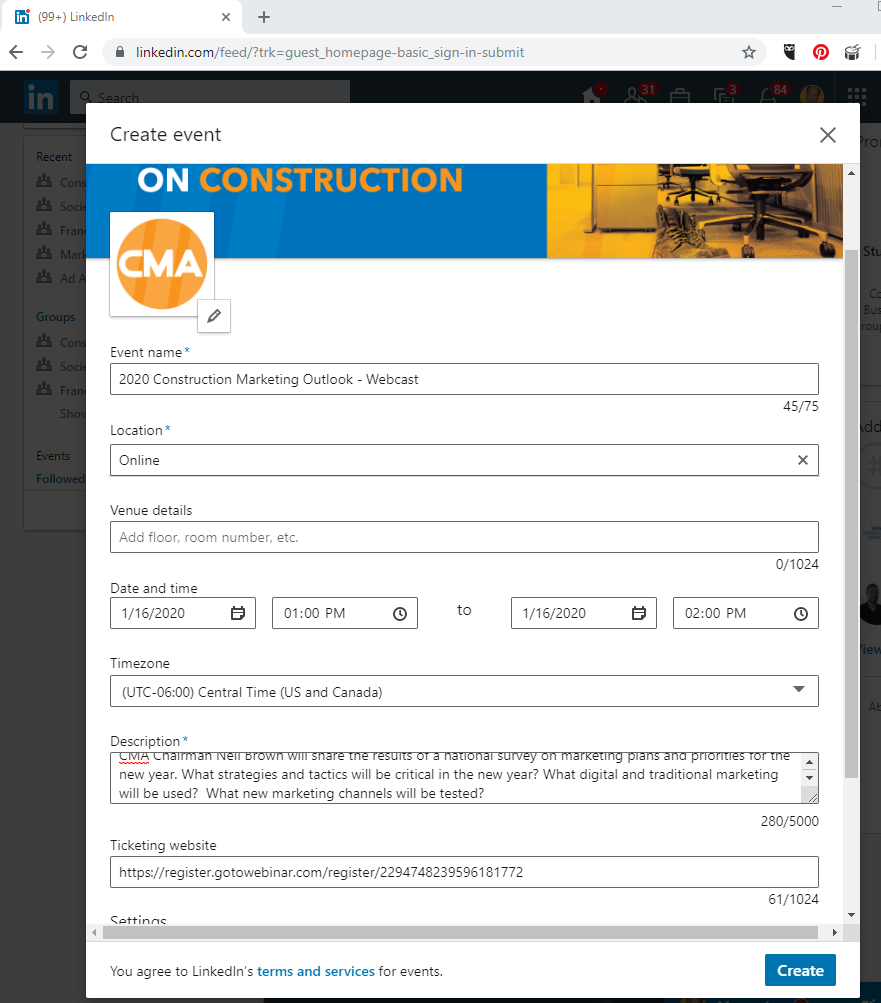Open the end date calendar picker icon
Image resolution: width=881 pixels, height=1003 pixels.
tap(639, 613)
